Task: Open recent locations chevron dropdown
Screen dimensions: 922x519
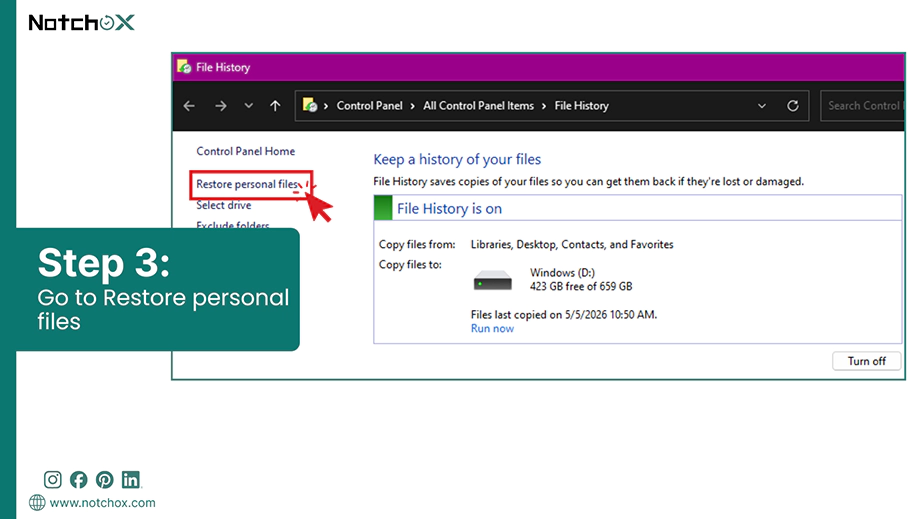Action: (x=249, y=106)
